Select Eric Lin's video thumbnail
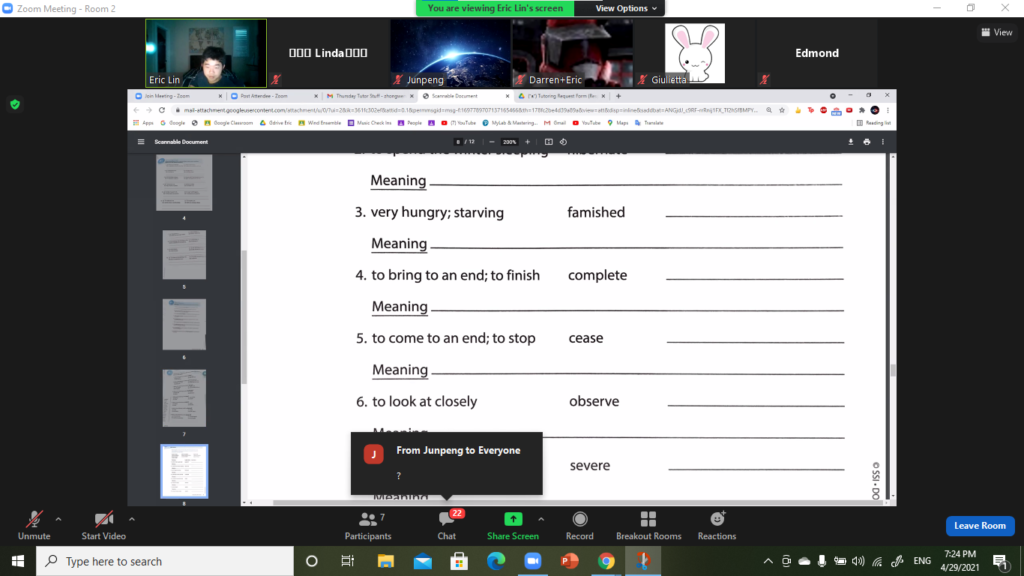This screenshot has width=1024, height=576. pyautogui.click(x=206, y=53)
